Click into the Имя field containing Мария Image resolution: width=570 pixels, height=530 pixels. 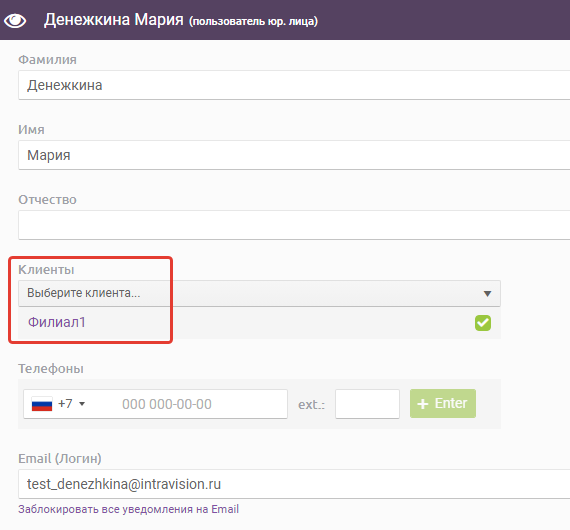click(x=294, y=155)
